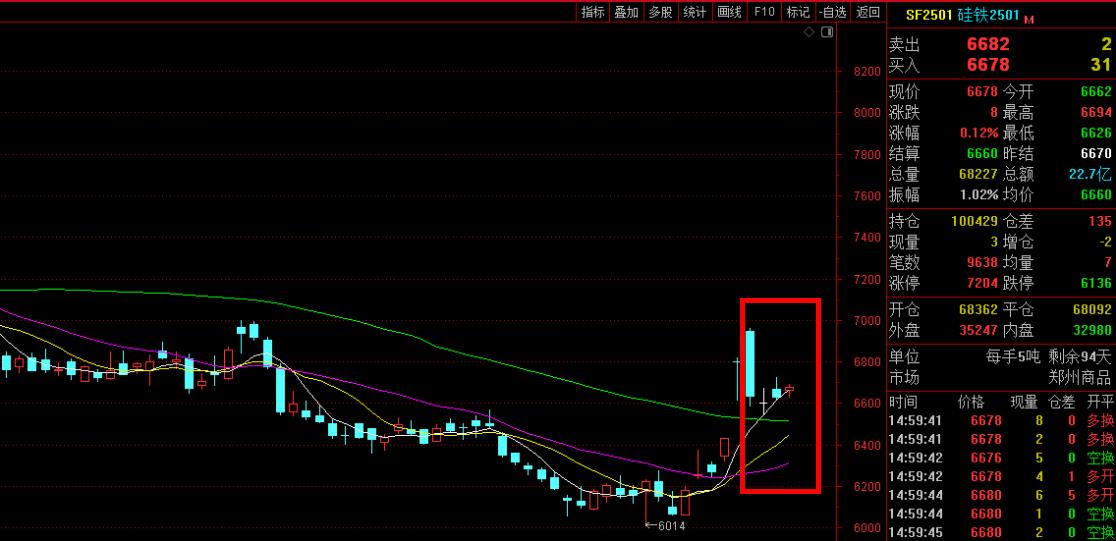Open the 指标 indicators menu
Viewport: 1116px width, 541px height.
593,12
